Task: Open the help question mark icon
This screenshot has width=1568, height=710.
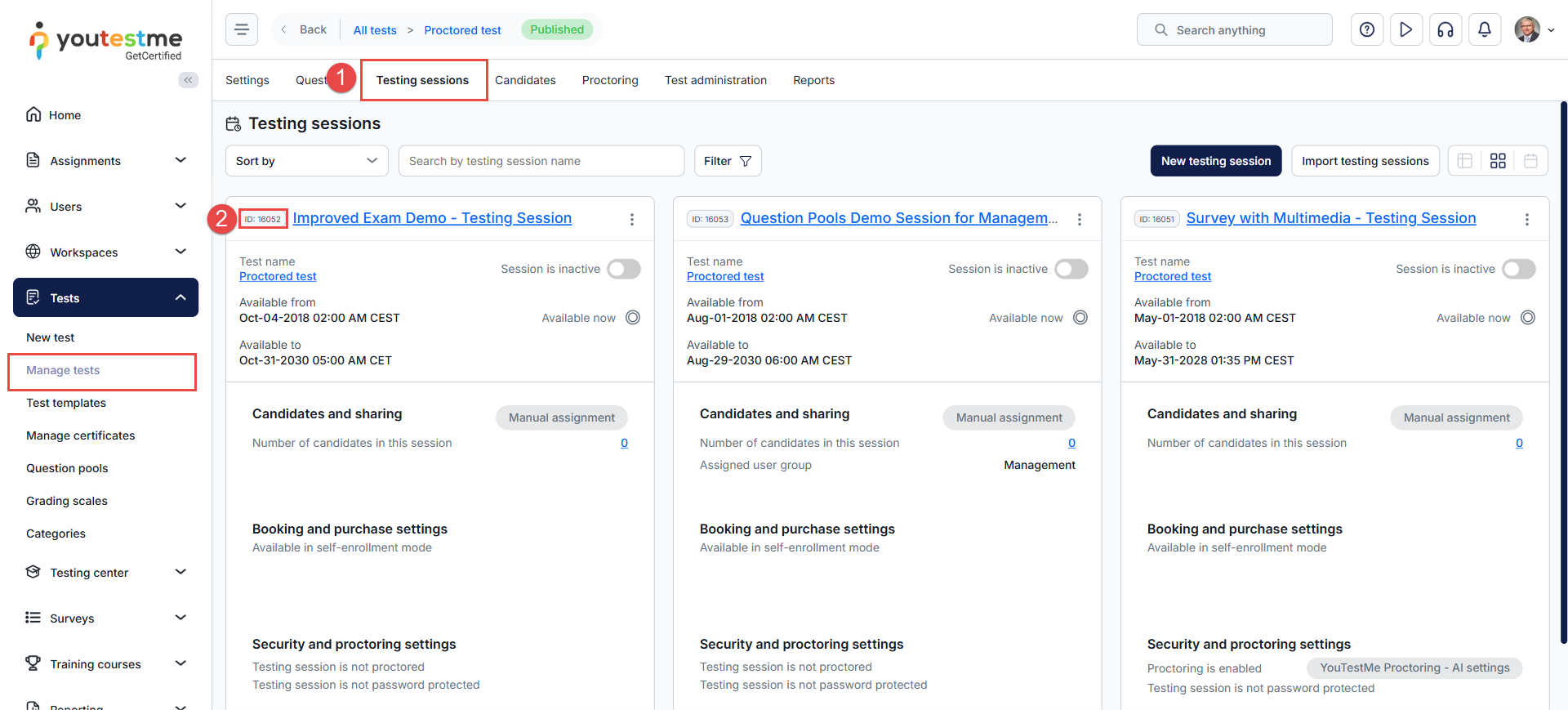Action: pos(1366,29)
